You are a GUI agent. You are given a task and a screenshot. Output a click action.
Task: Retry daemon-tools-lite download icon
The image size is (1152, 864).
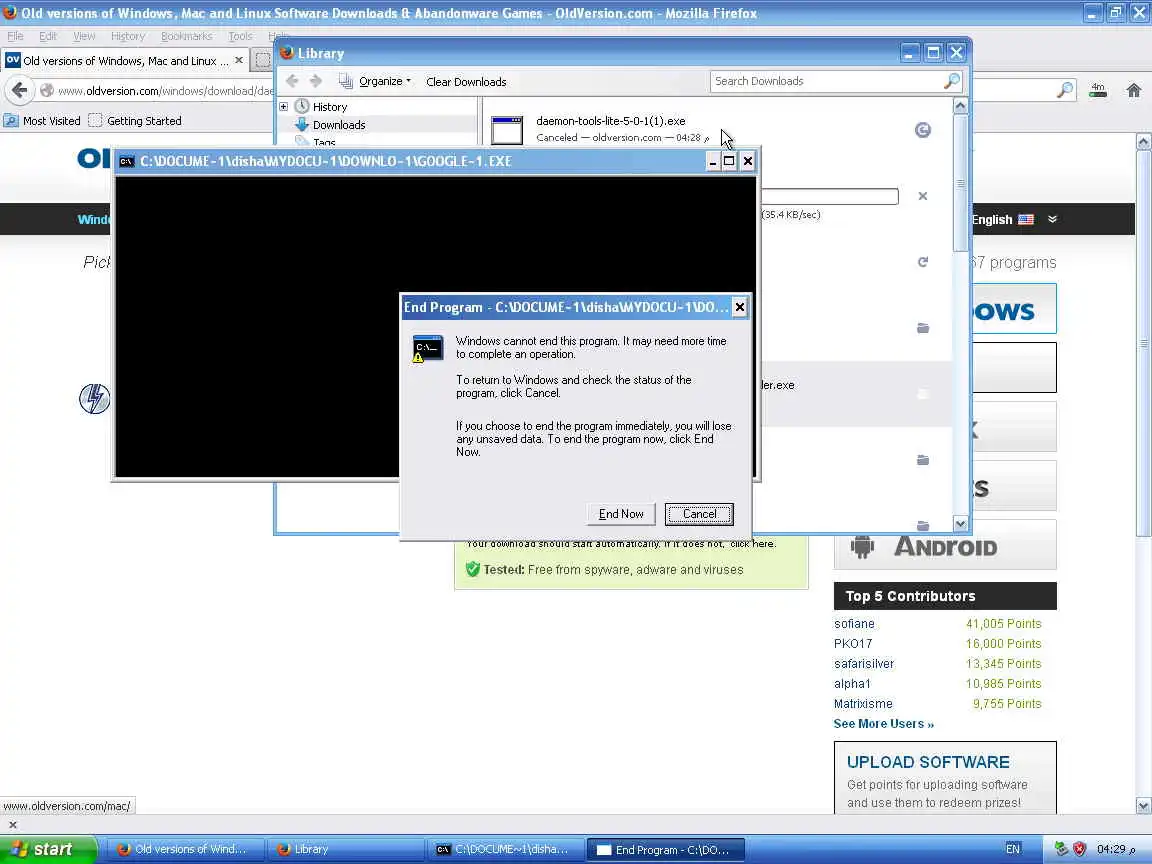[x=923, y=130]
